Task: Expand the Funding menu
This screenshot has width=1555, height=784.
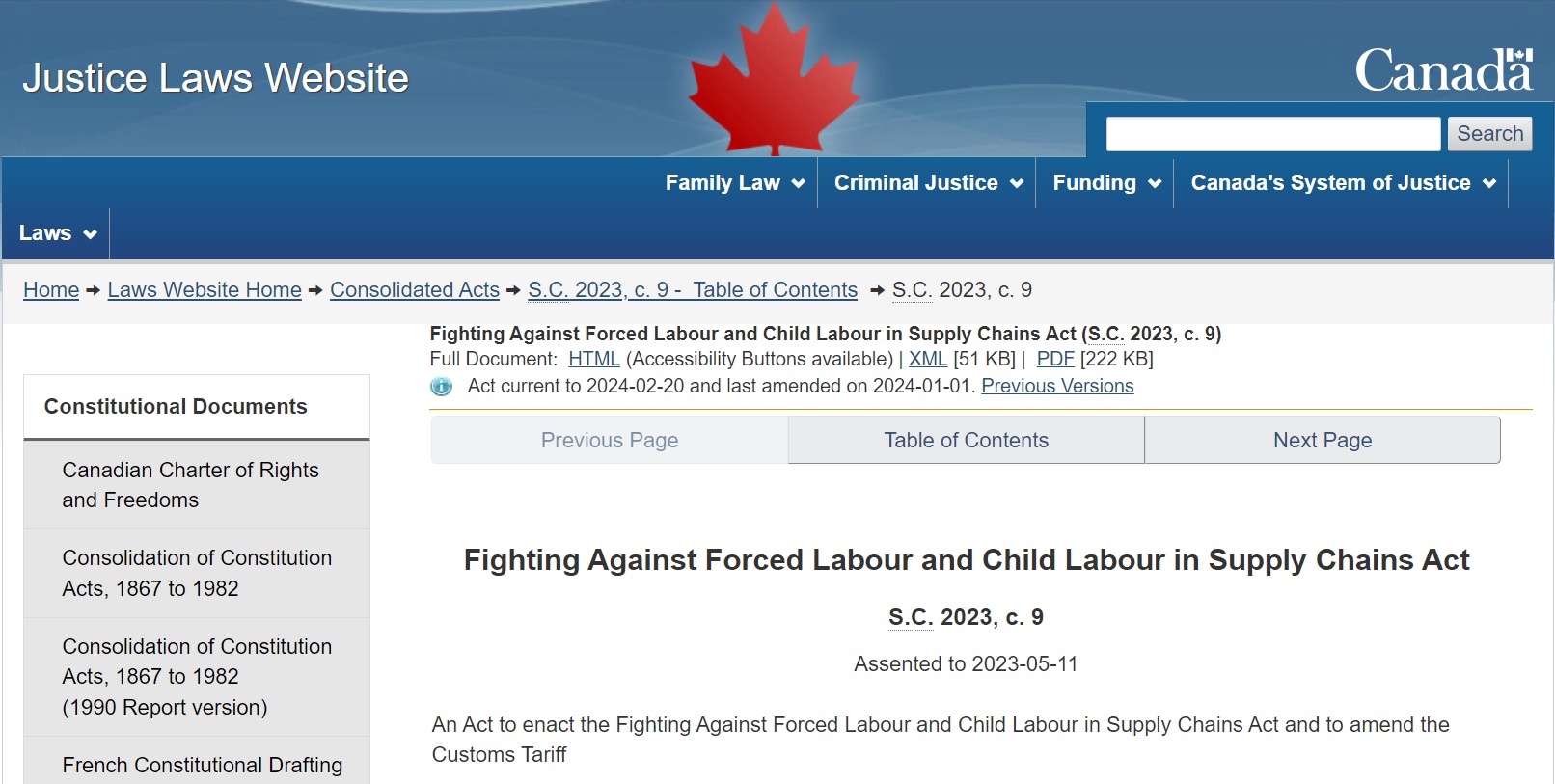Action: coord(1105,183)
